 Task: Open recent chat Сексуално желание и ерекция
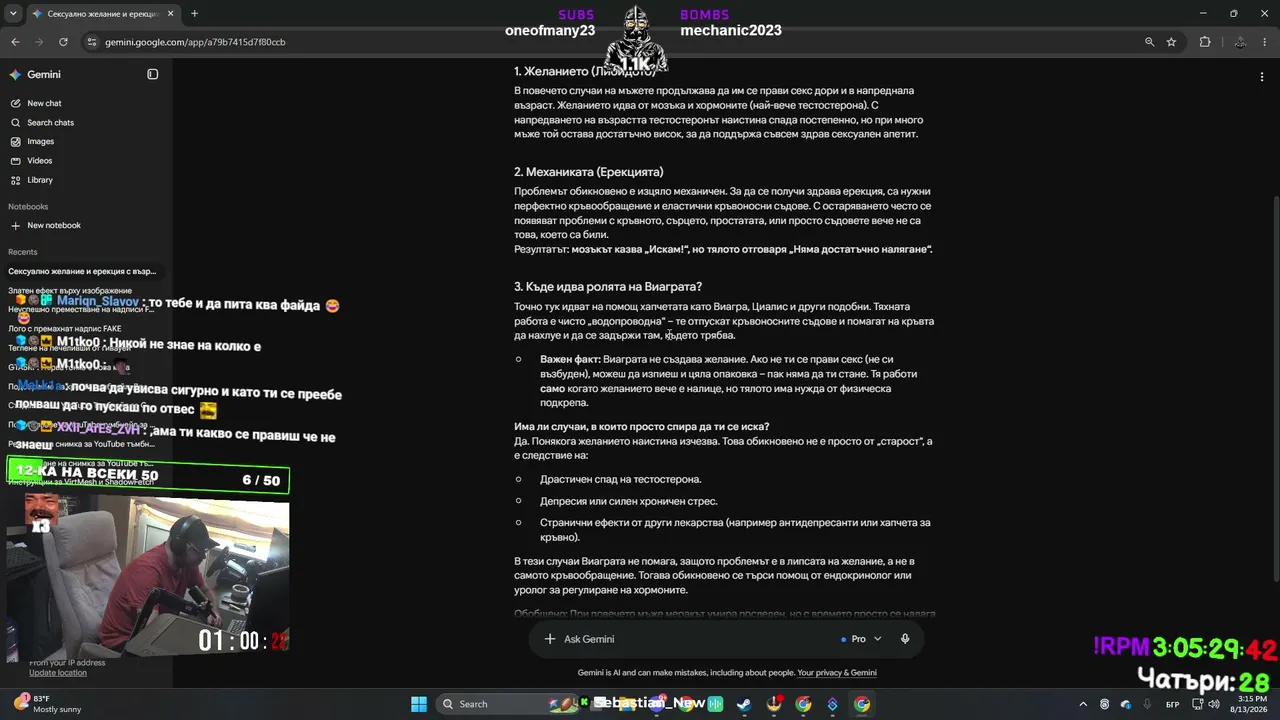(82, 271)
